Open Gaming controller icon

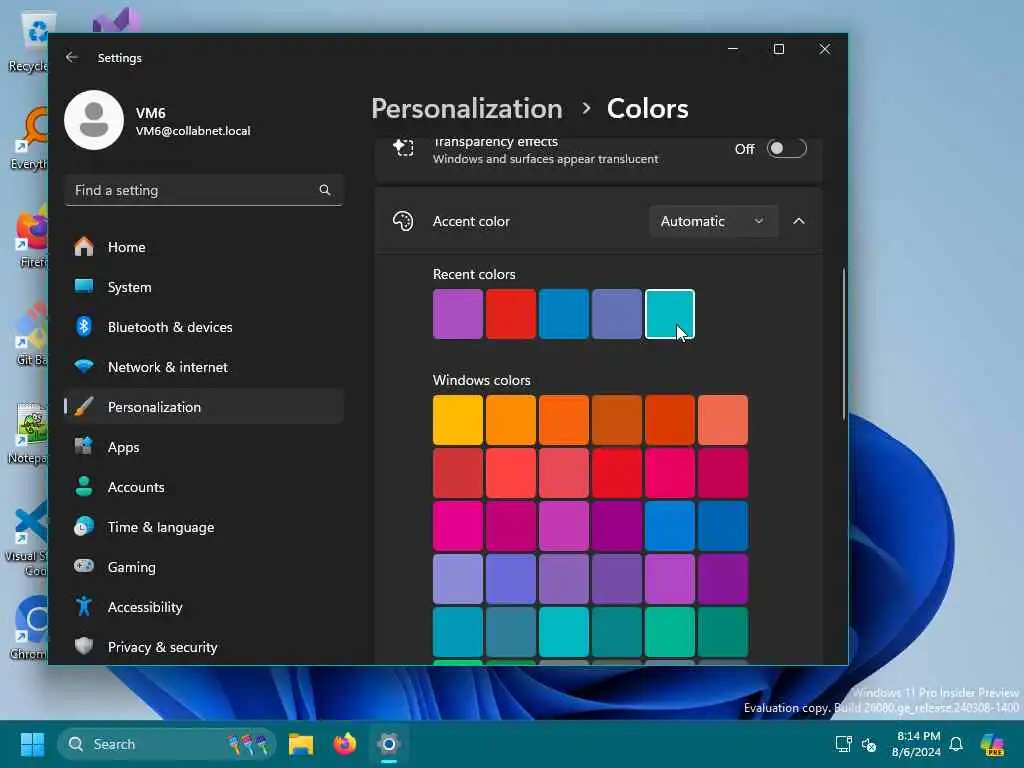[x=84, y=566]
